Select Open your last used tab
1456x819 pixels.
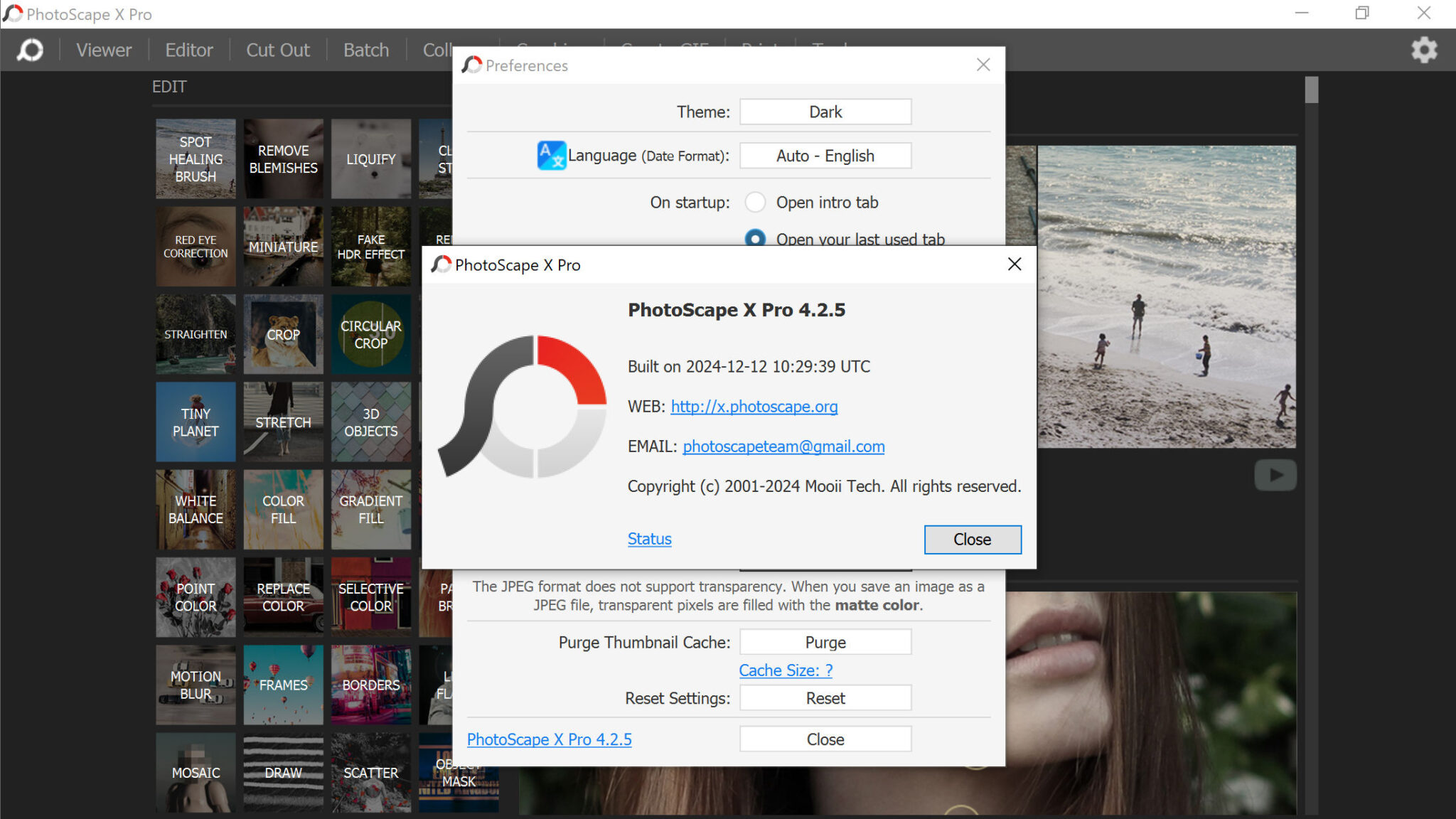point(756,240)
